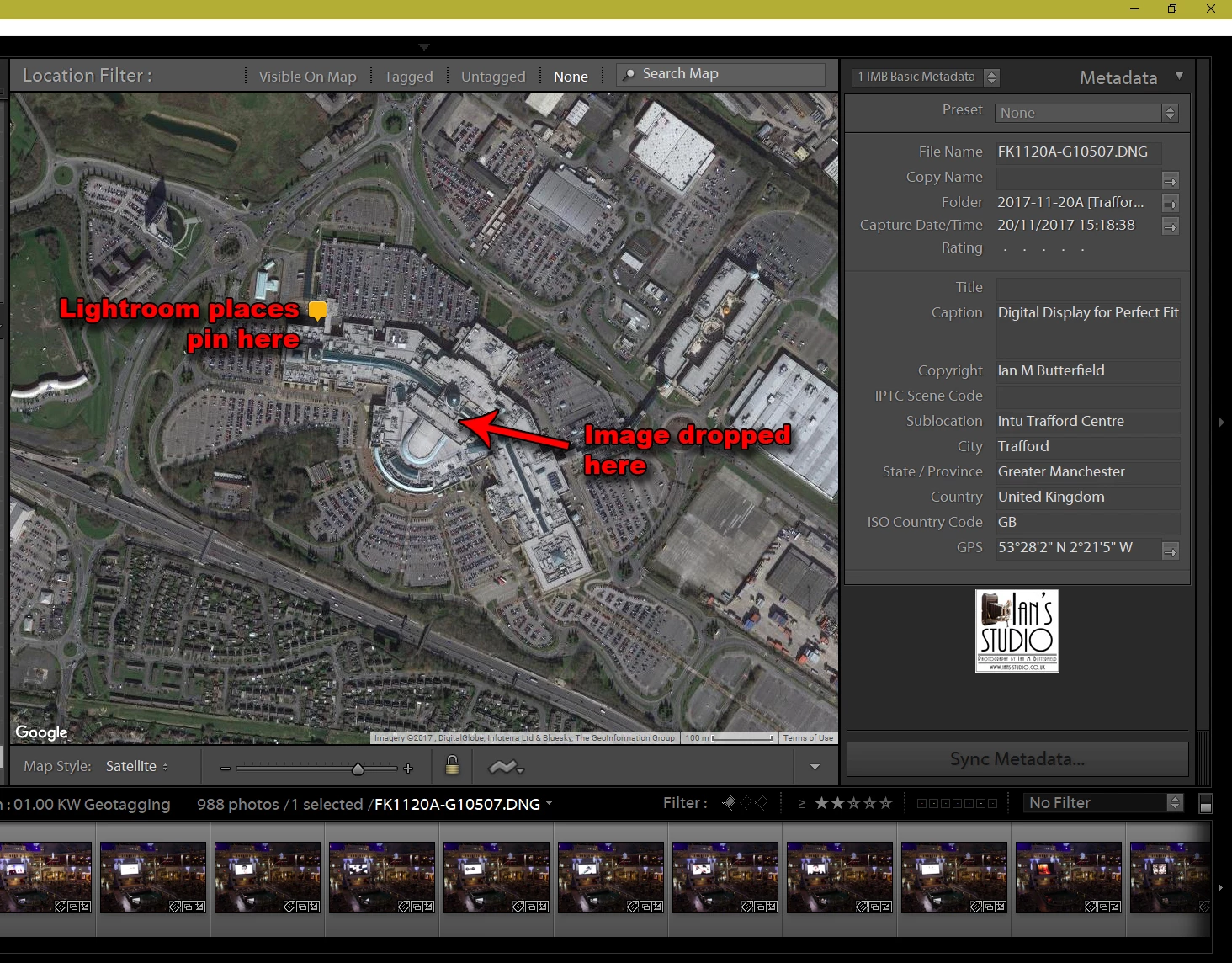The image size is (1232, 963).
Task: Open the Preset None dropdown
Action: (1086, 113)
